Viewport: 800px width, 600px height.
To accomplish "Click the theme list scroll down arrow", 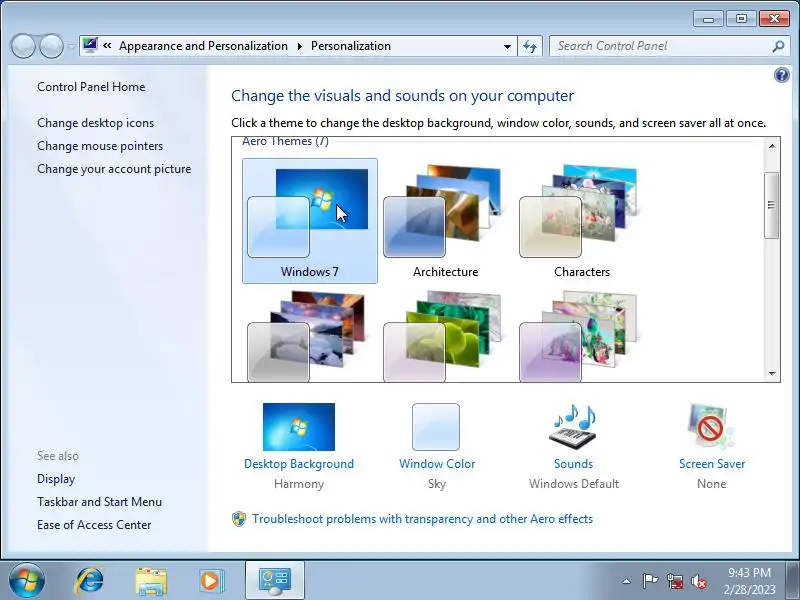I will pyautogui.click(x=772, y=373).
